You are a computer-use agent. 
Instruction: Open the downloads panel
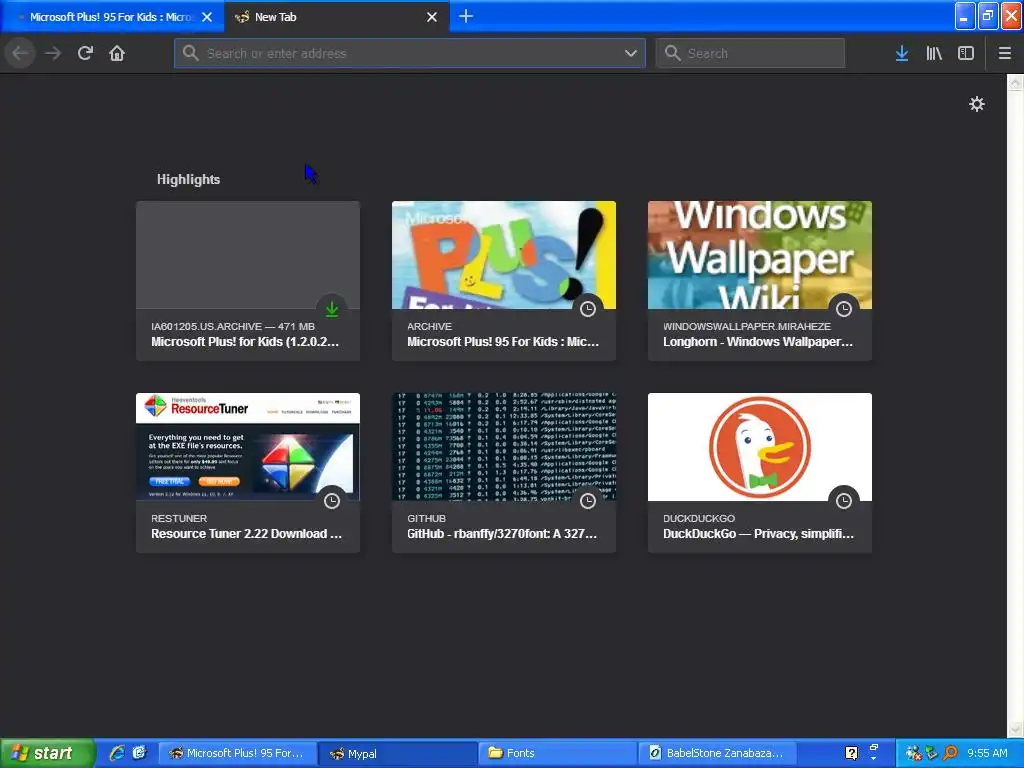pyautogui.click(x=902, y=53)
